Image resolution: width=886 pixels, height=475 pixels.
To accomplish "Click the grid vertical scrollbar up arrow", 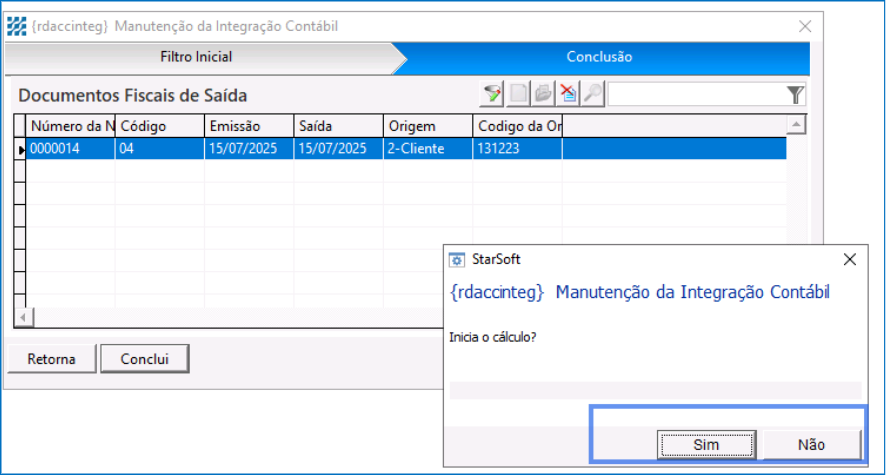I will click(796, 125).
